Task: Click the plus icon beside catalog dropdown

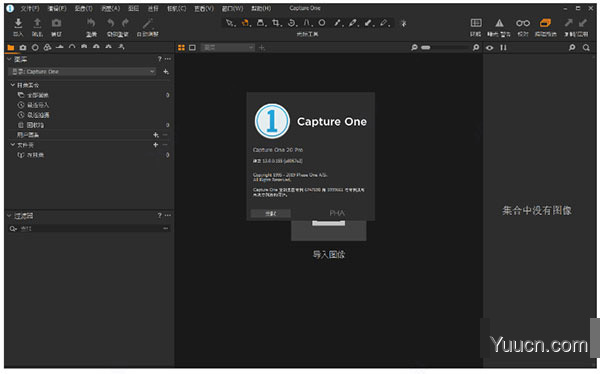Action: [166, 72]
